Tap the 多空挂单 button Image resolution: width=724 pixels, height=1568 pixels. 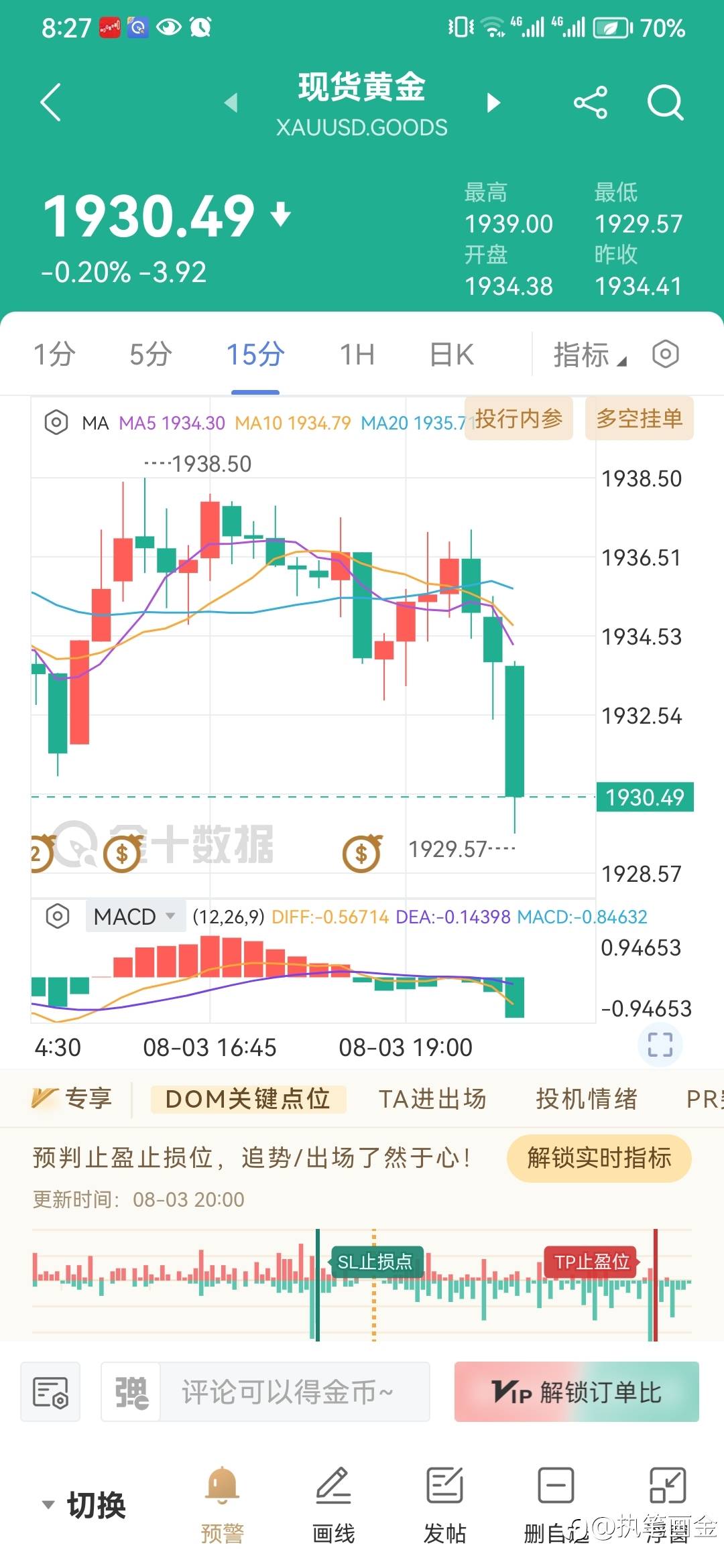tap(640, 419)
